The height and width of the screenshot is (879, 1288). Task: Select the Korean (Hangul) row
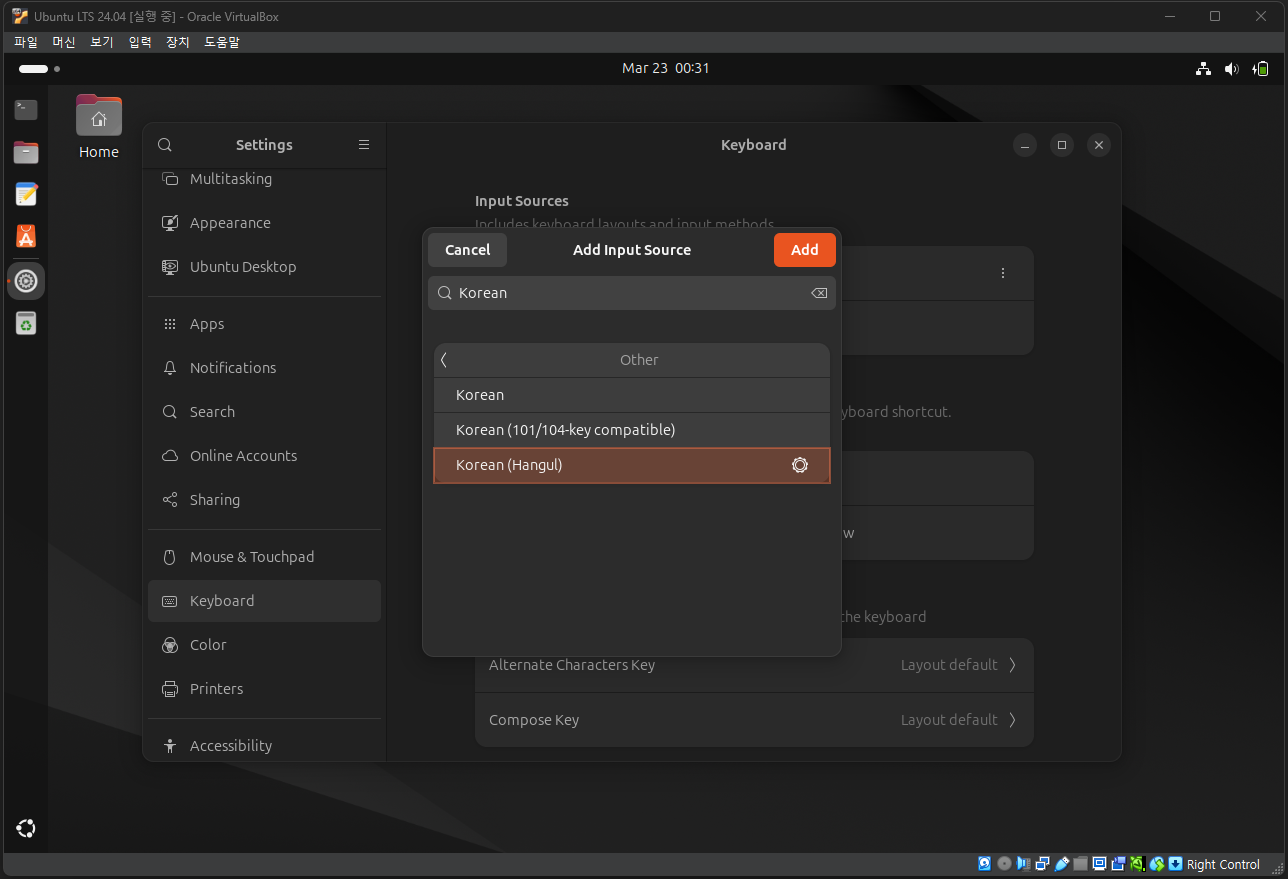click(632, 465)
